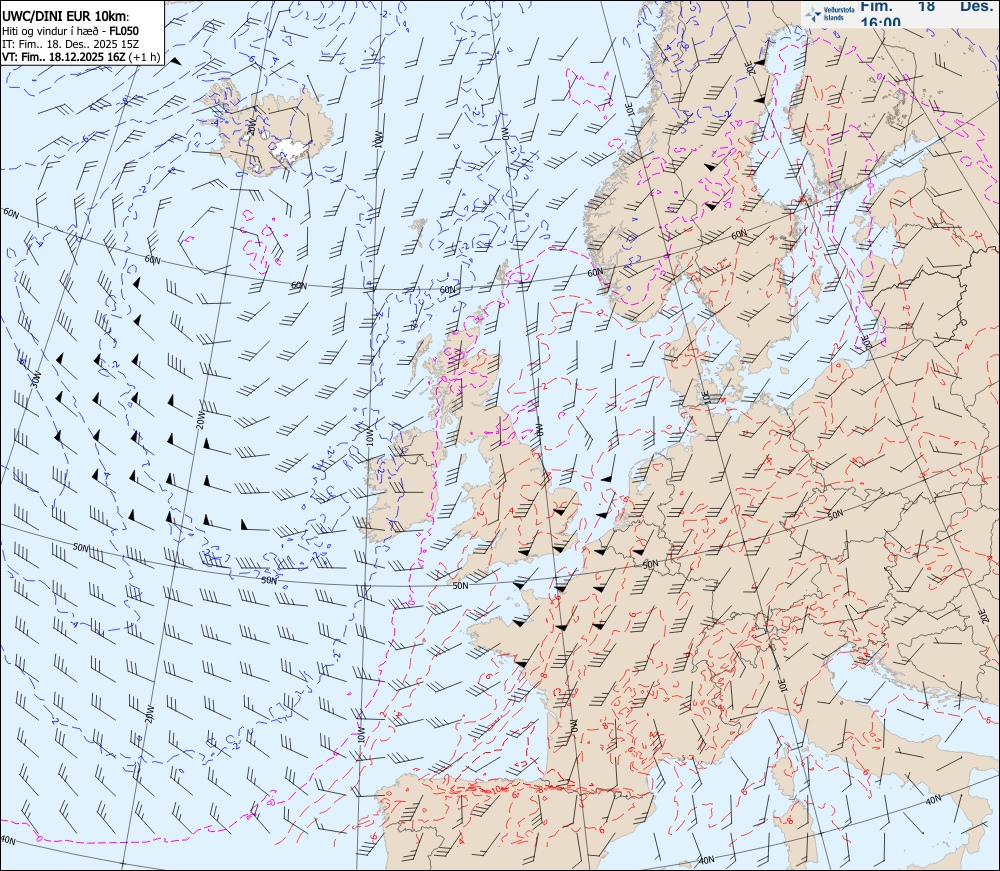Click the "VT: Fim.. 18.12.2025 16Z (+1 h)" line
This screenshot has height=871, width=1000.
tap(81, 57)
